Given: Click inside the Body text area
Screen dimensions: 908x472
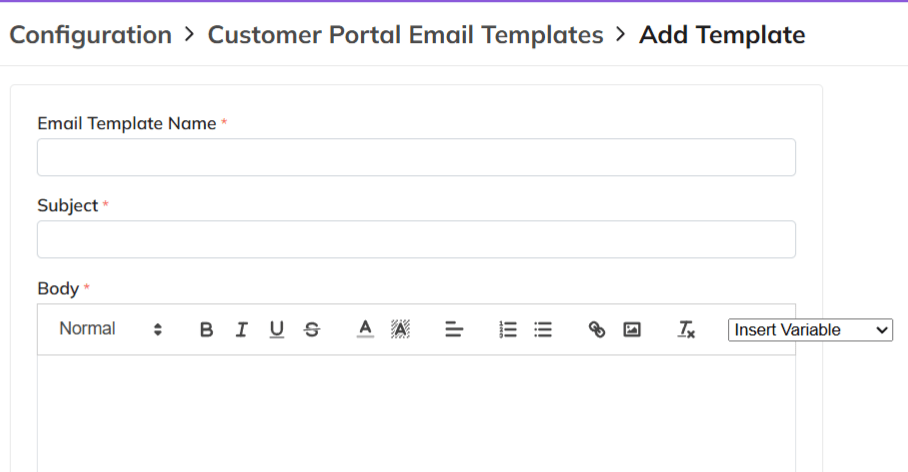Looking at the screenshot, I should [x=416, y=410].
